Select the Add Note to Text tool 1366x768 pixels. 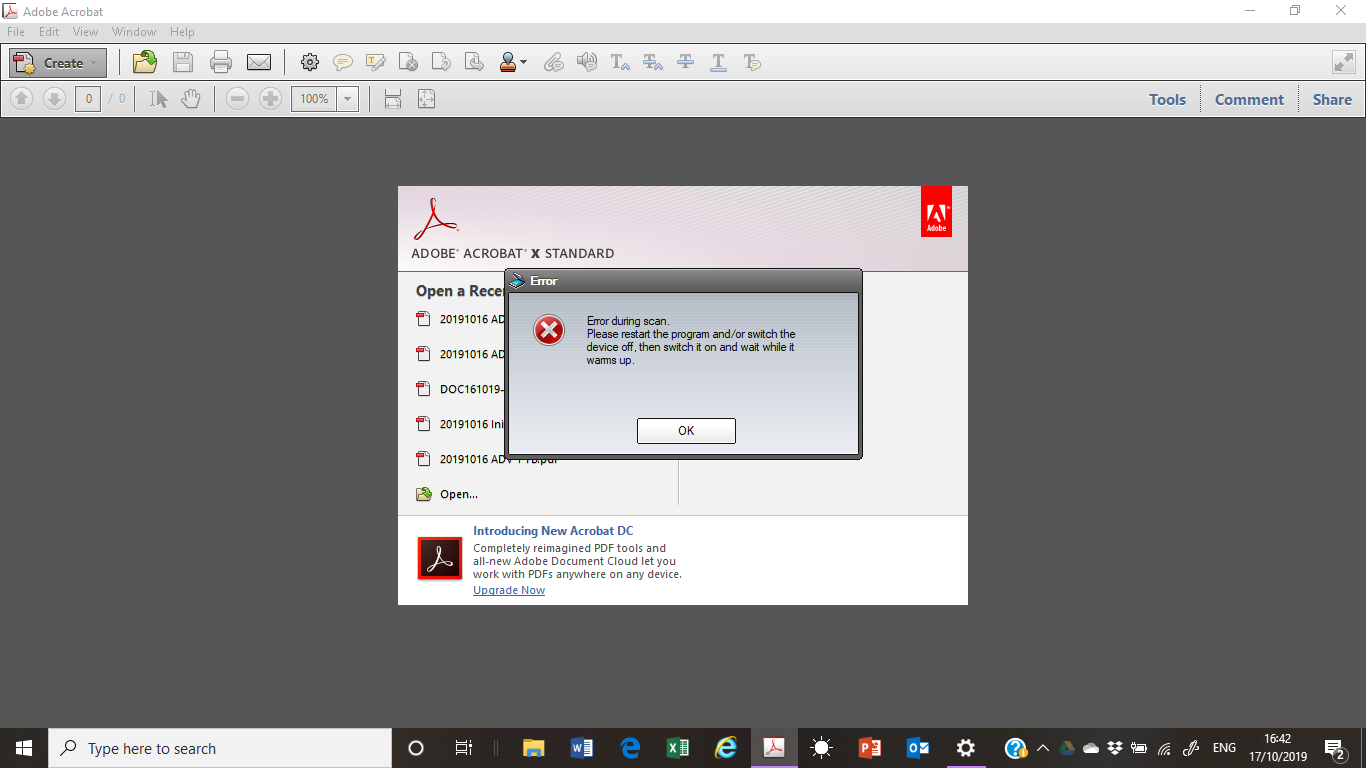click(752, 62)
